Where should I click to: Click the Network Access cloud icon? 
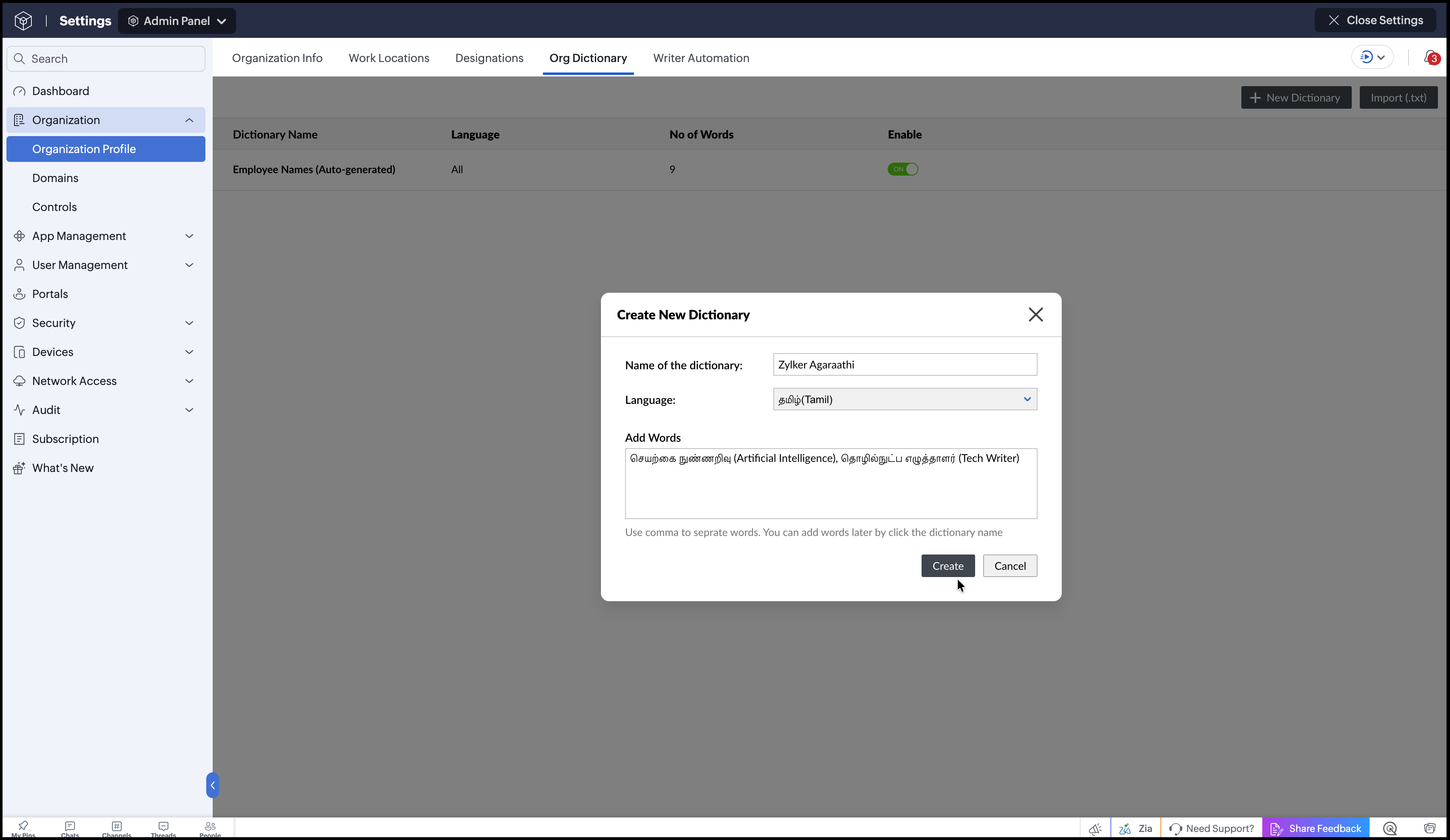coord(19,381)
